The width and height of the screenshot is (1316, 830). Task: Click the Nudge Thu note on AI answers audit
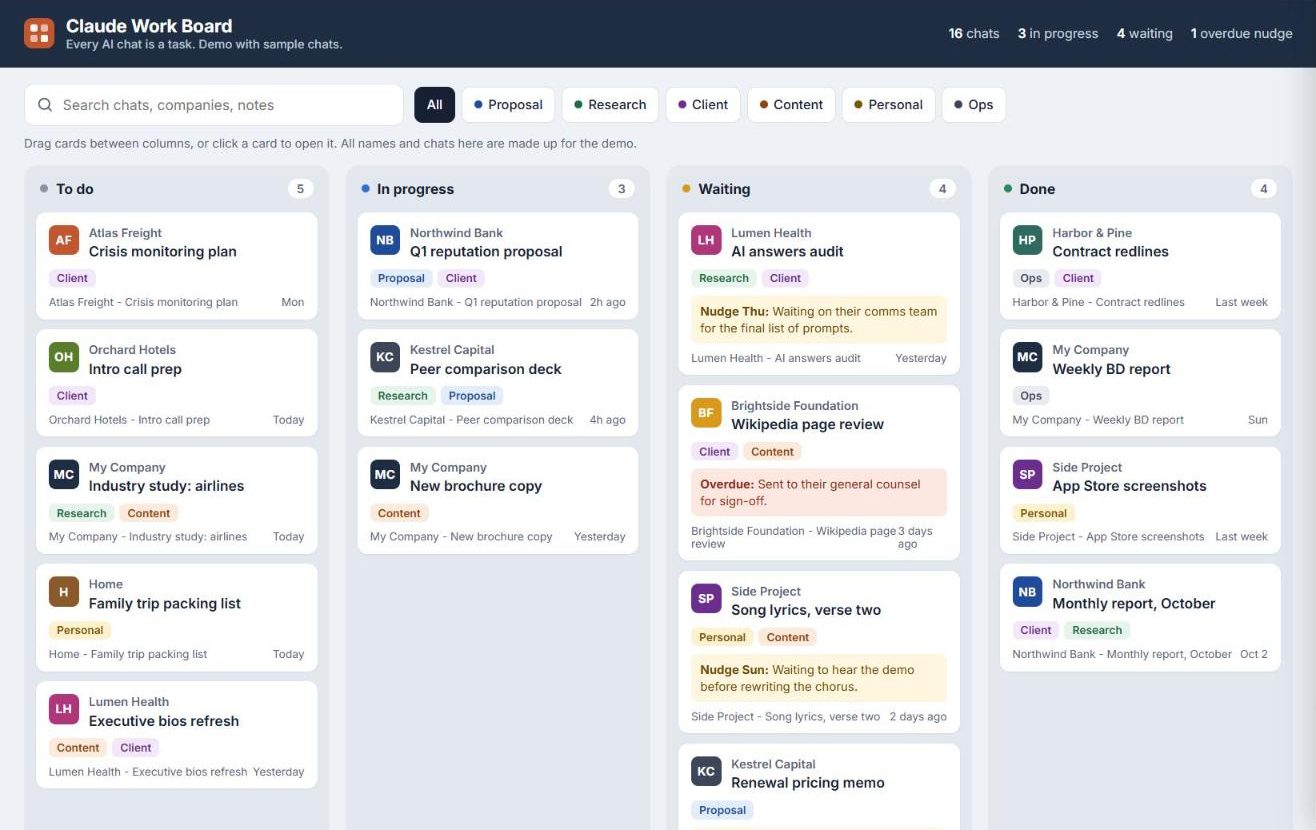pos(819,320)
